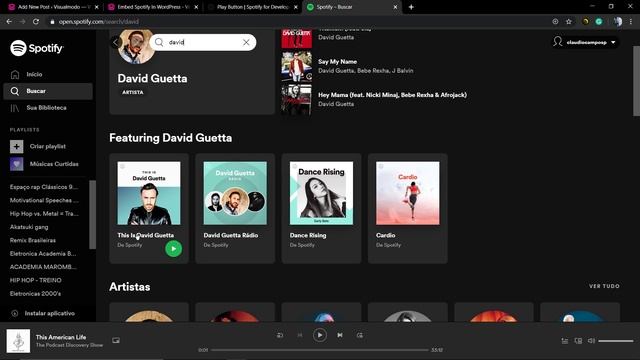
Task: Clear the search with the X icon
Action: (x=246, y=42)
